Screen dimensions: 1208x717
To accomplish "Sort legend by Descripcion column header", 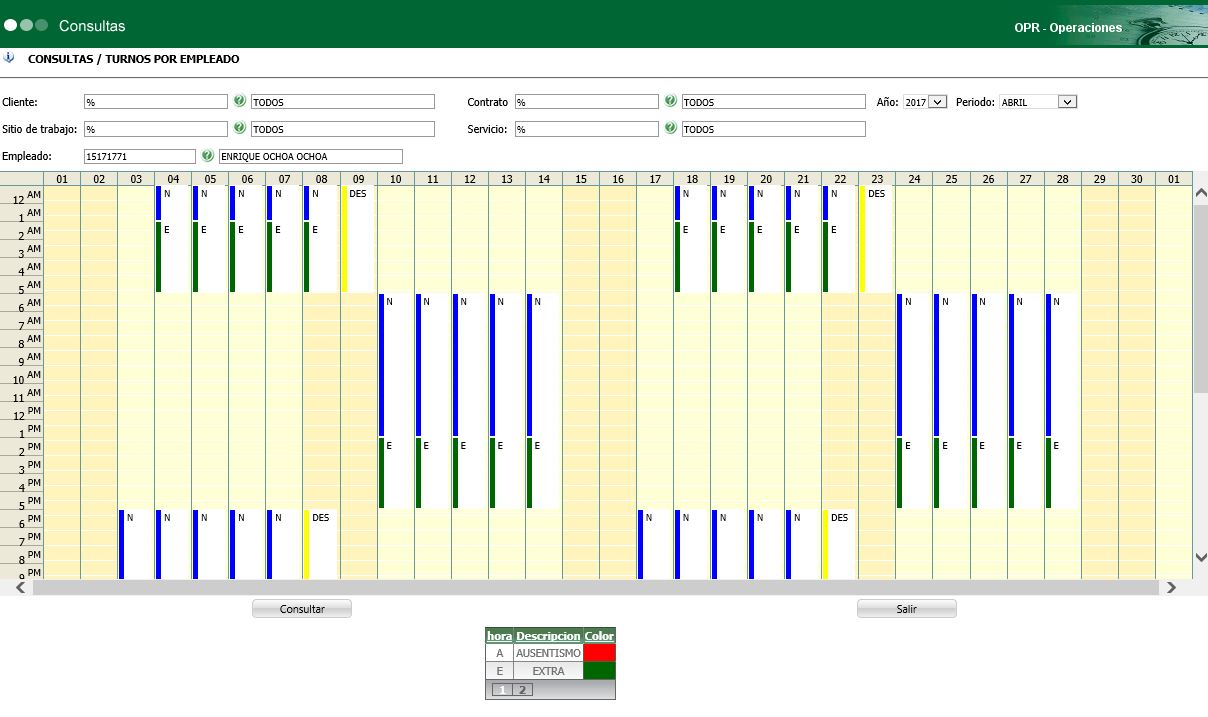I will point(548,636).
